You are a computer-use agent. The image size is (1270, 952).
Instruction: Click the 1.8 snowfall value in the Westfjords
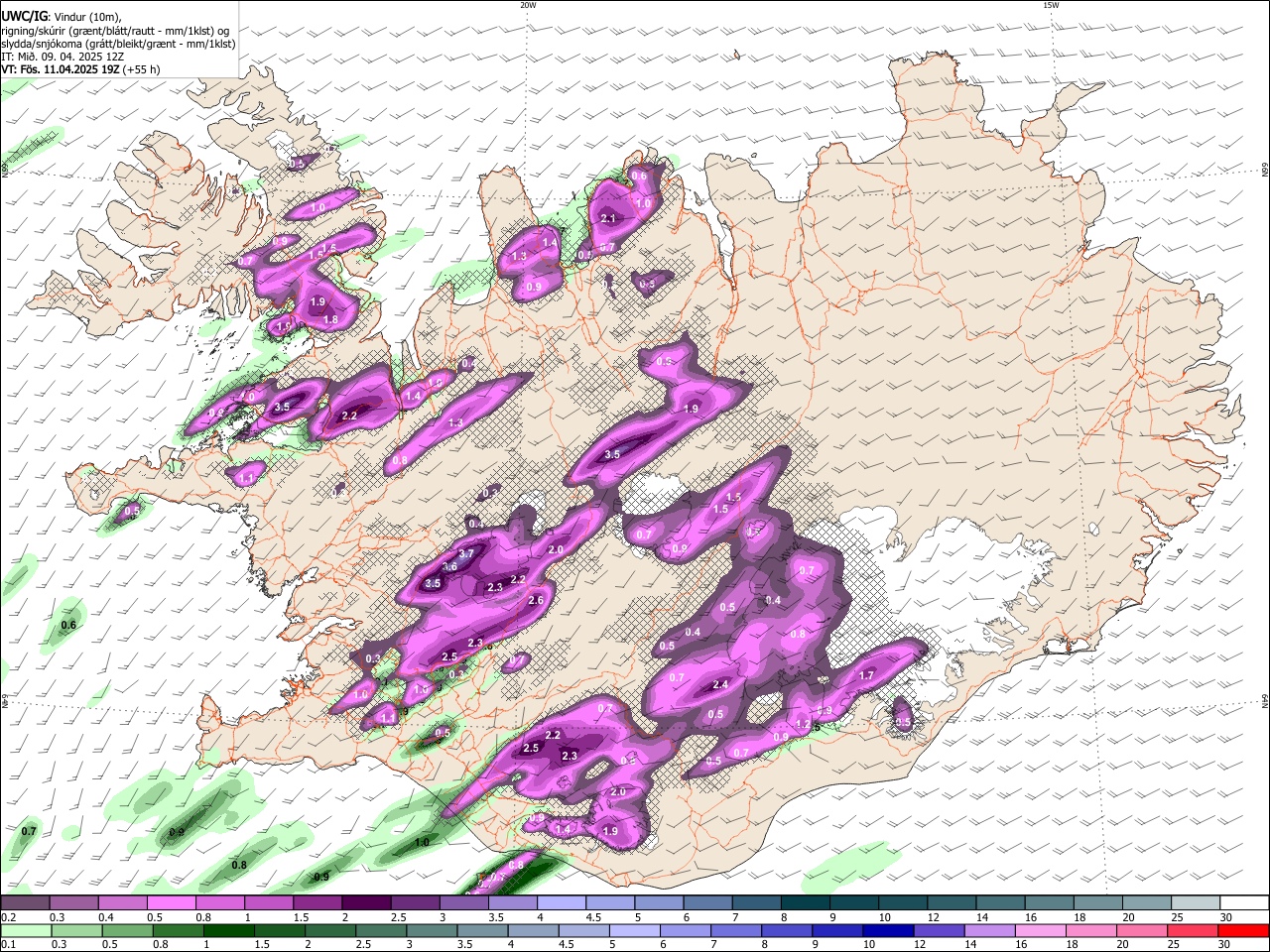click(x=330, y=319)
